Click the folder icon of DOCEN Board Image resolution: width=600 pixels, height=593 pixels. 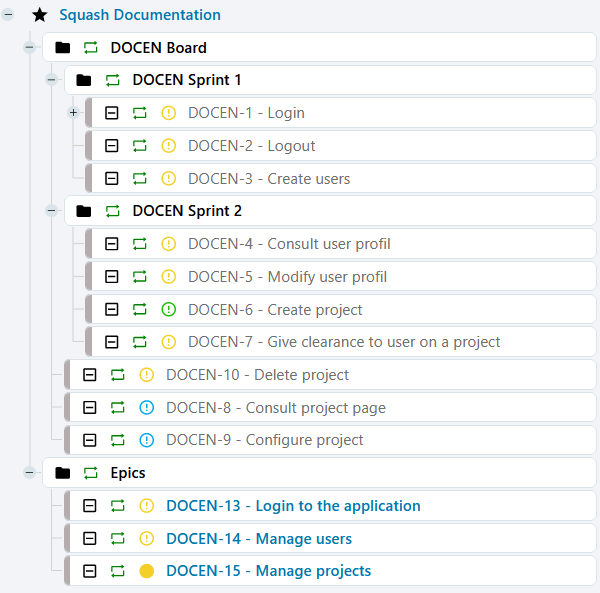pos(63,47)
